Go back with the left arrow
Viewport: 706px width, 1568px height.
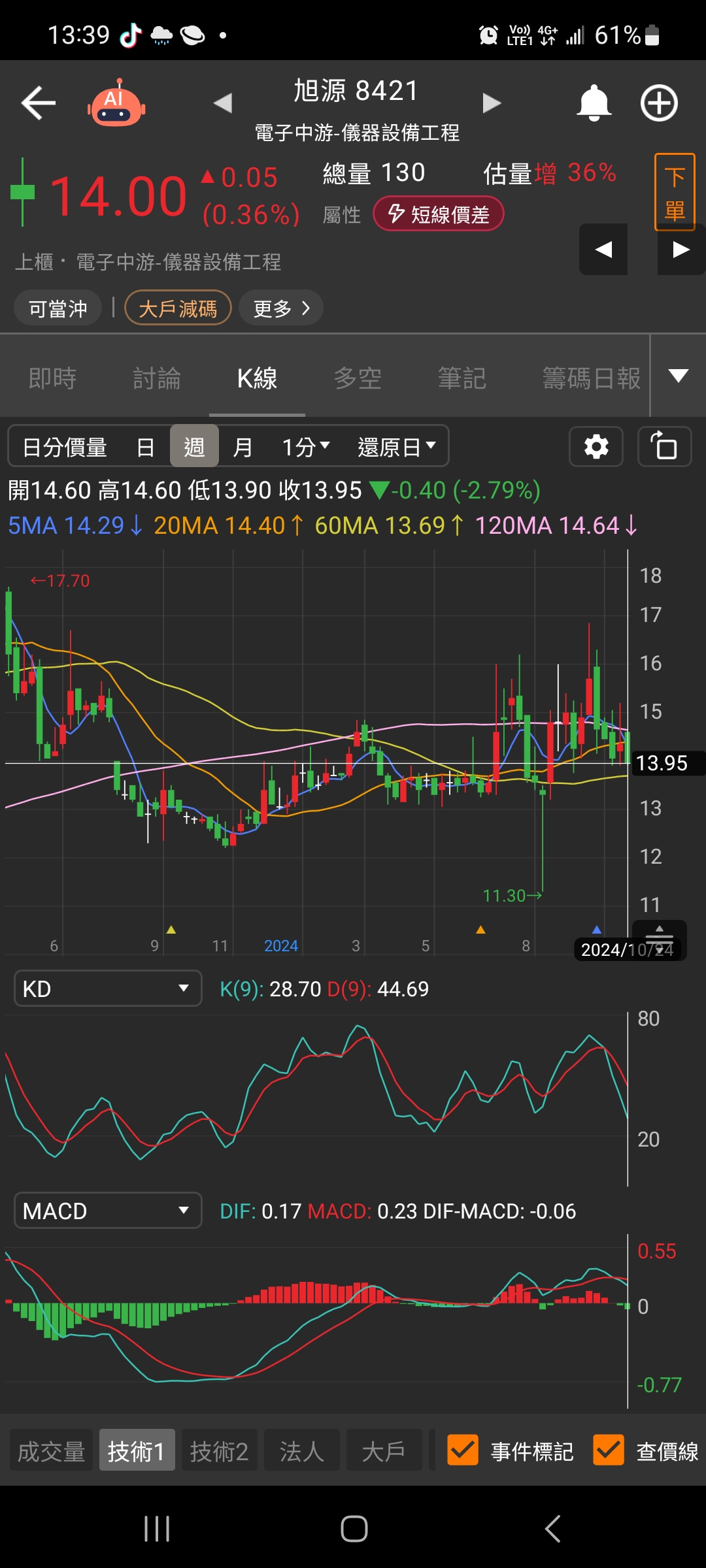click(x=38, y=103)
